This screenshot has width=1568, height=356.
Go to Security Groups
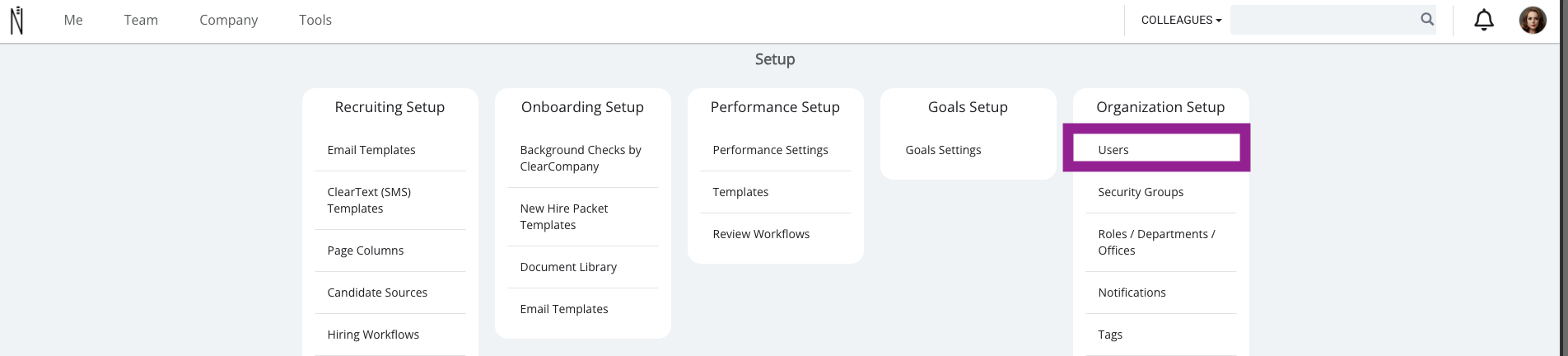(x=1141, y=192)
